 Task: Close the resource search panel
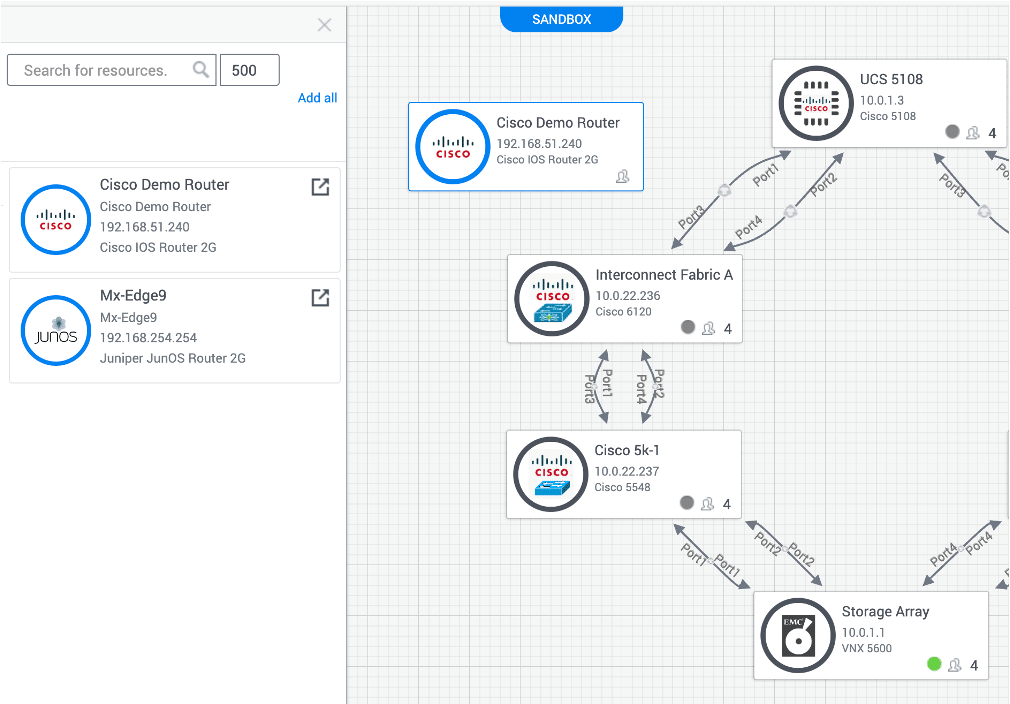[325, 25]
